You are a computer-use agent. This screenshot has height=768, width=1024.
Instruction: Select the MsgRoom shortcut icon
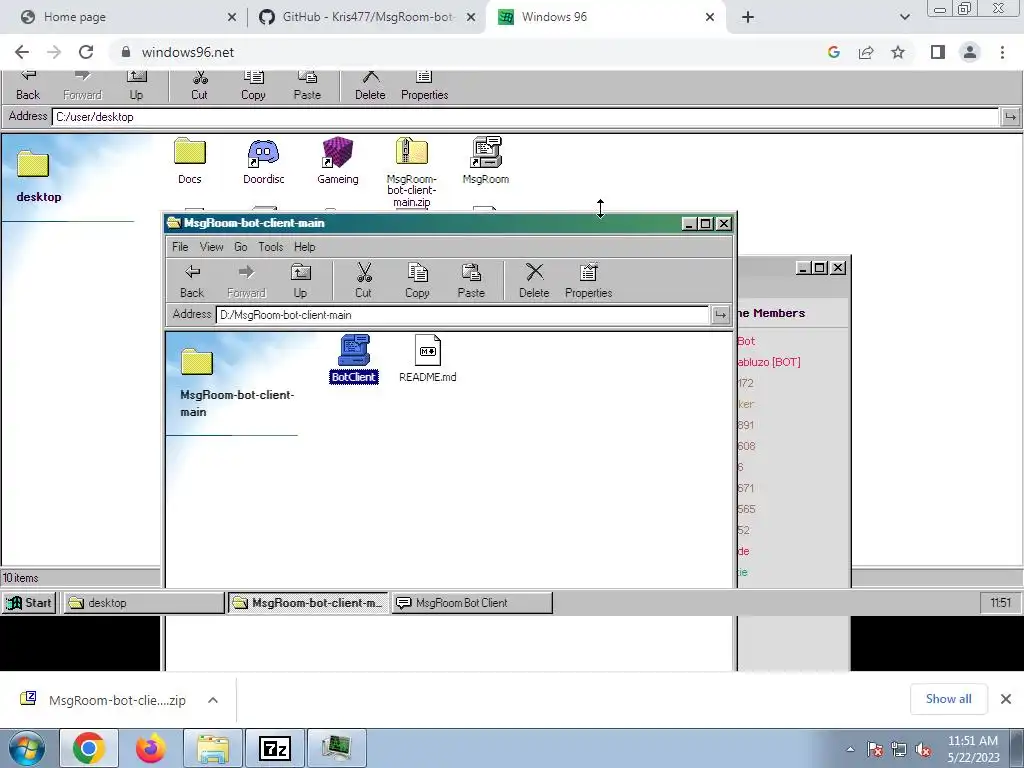click(x=485, y=161)
